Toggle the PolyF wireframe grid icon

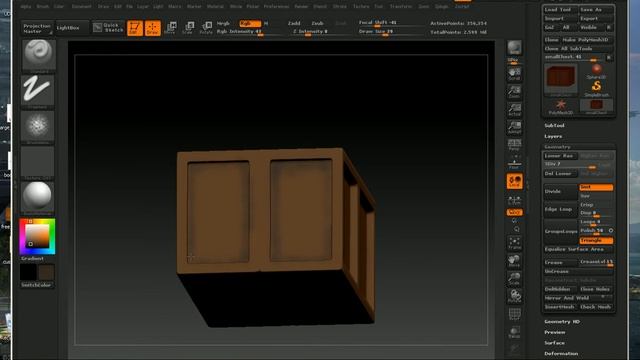pos(514,315)
